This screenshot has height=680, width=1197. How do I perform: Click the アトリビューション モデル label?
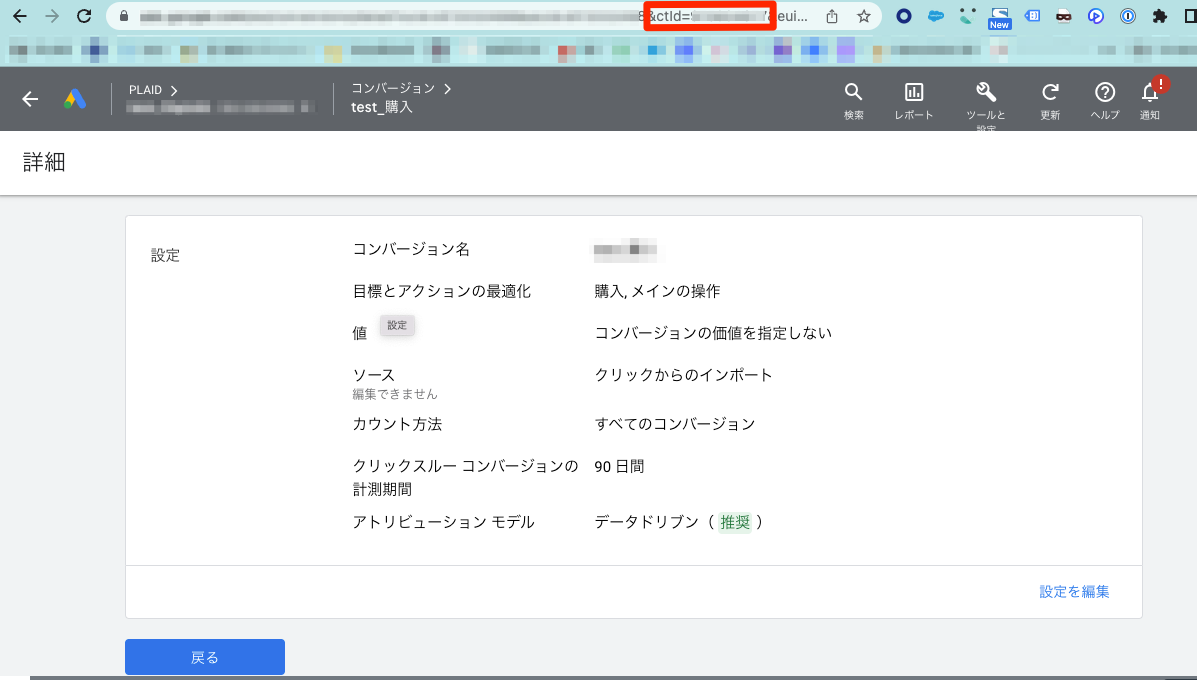444,523
